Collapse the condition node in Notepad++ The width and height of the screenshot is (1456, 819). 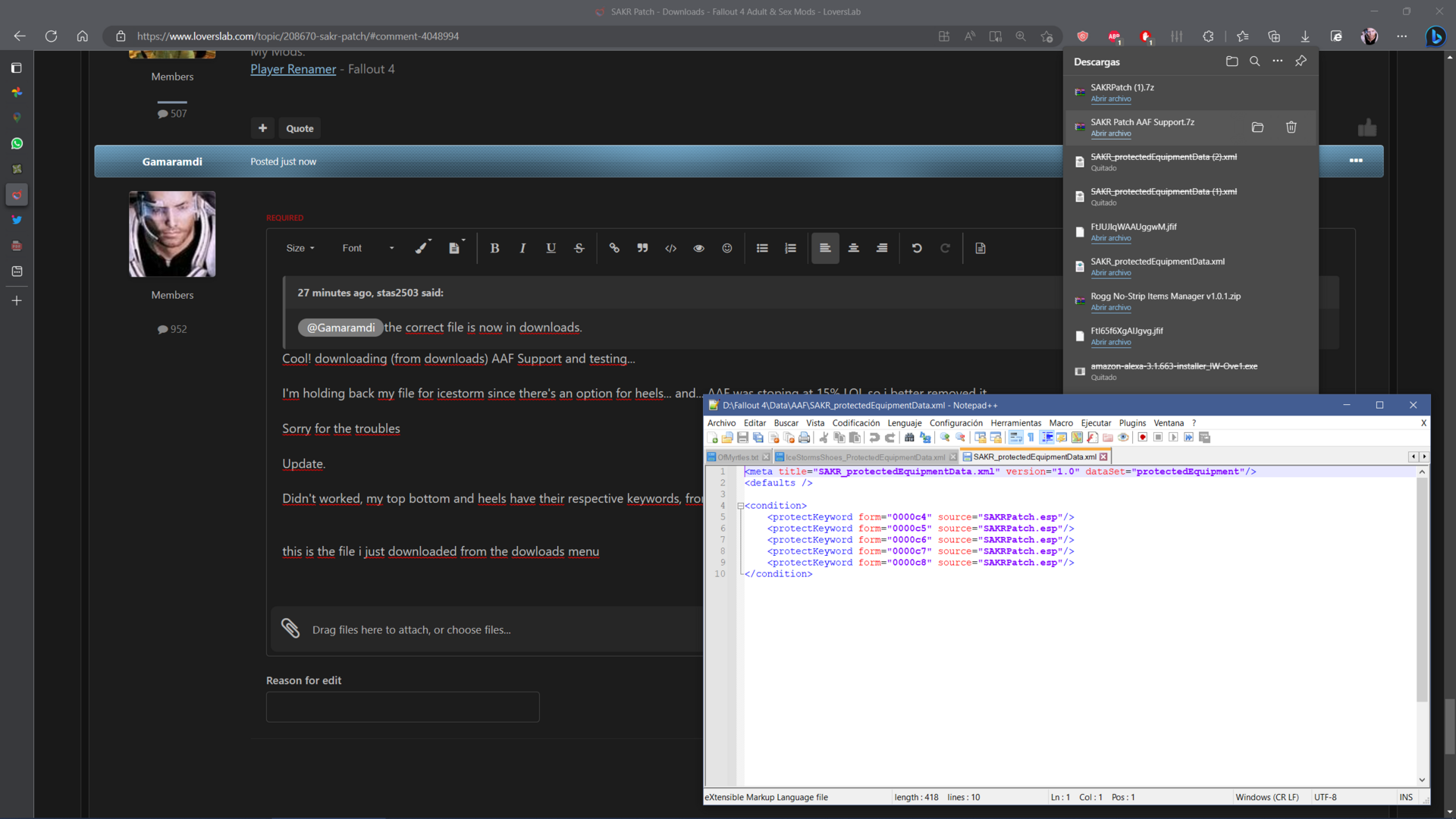(x=740, y=506)
